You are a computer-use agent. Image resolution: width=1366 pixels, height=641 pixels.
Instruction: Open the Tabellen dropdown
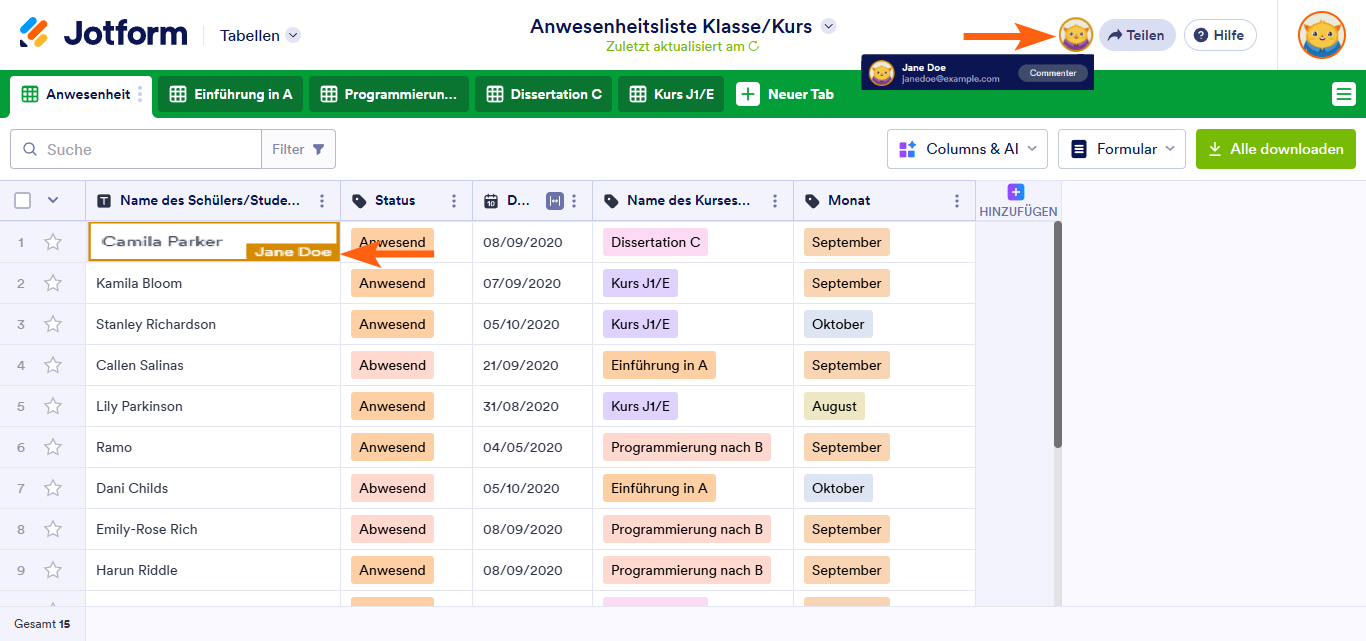[258, 34]
